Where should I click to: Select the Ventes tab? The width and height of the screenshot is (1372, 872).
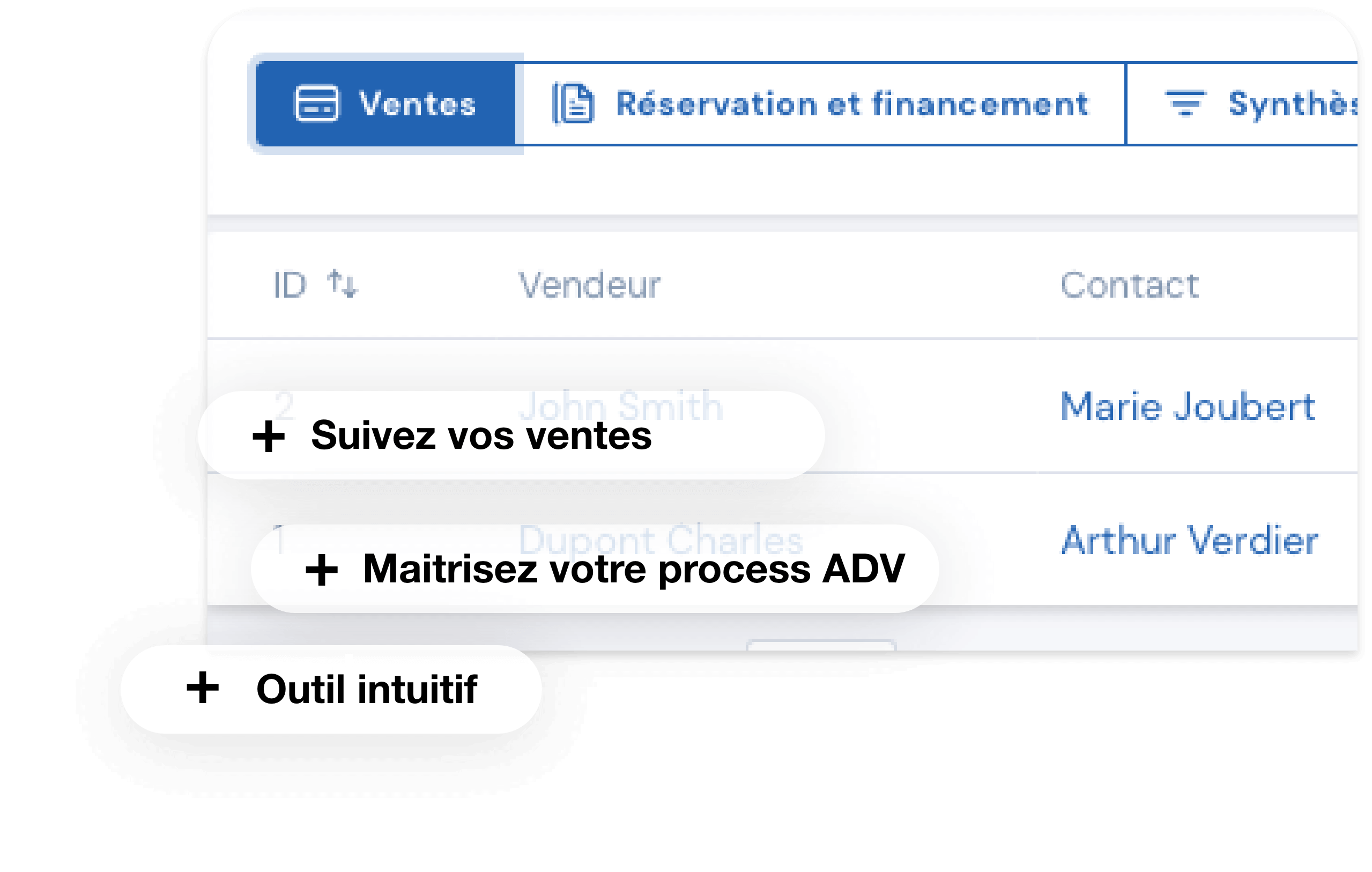pyautogui.click(x=384, y=104)
